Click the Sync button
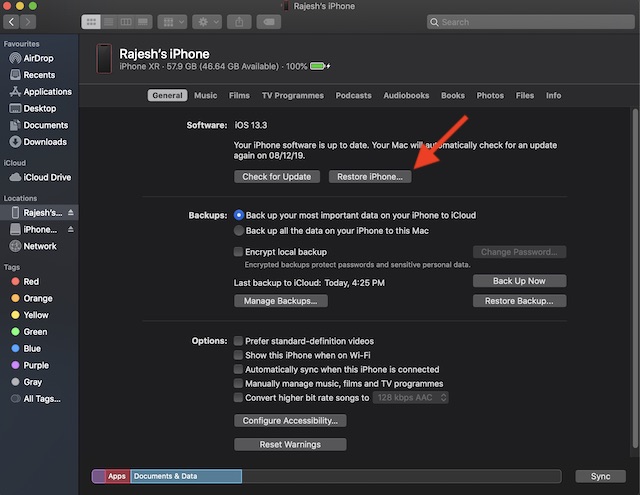 (600, 476)
